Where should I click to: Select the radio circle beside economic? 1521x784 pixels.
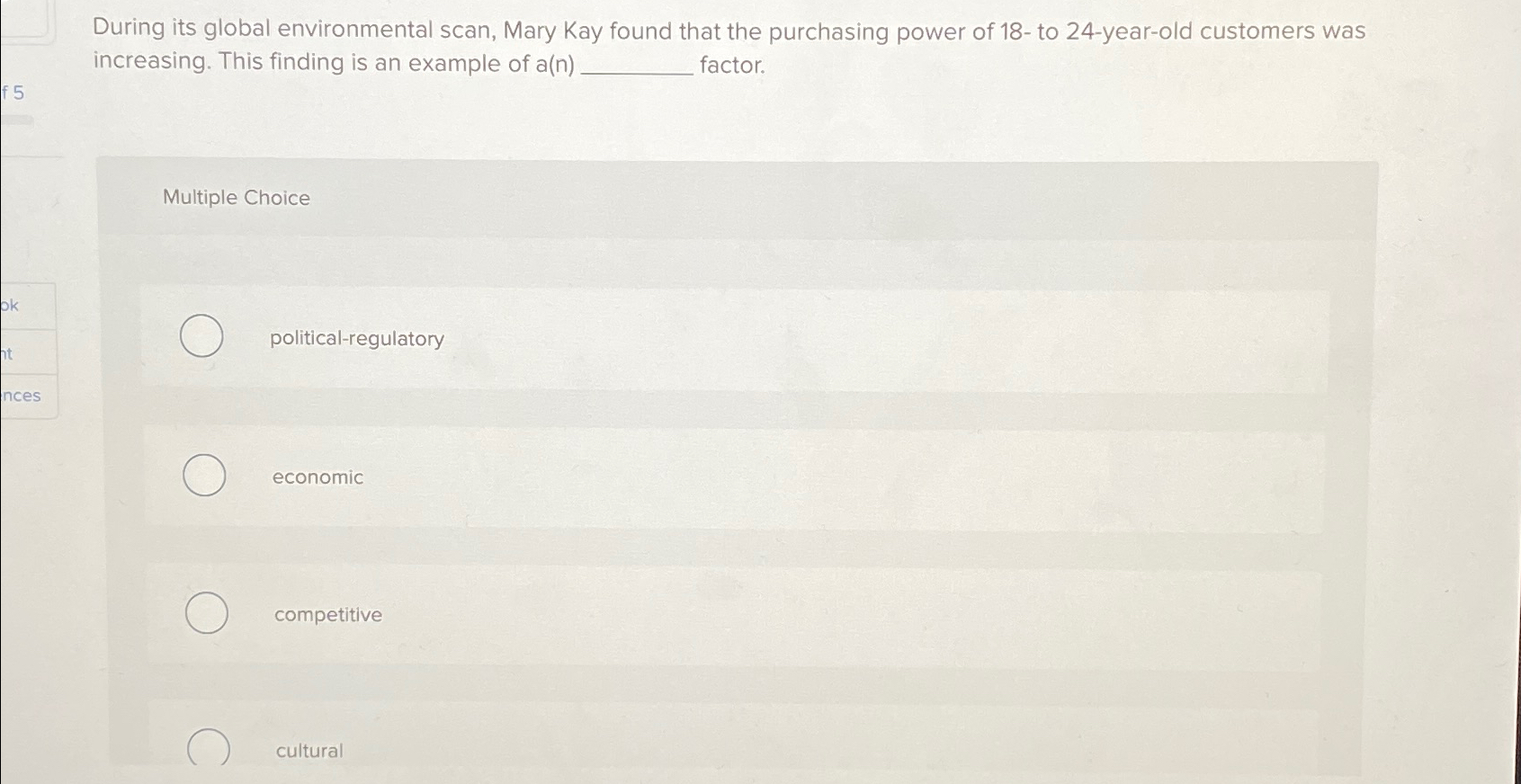[204, 476]
